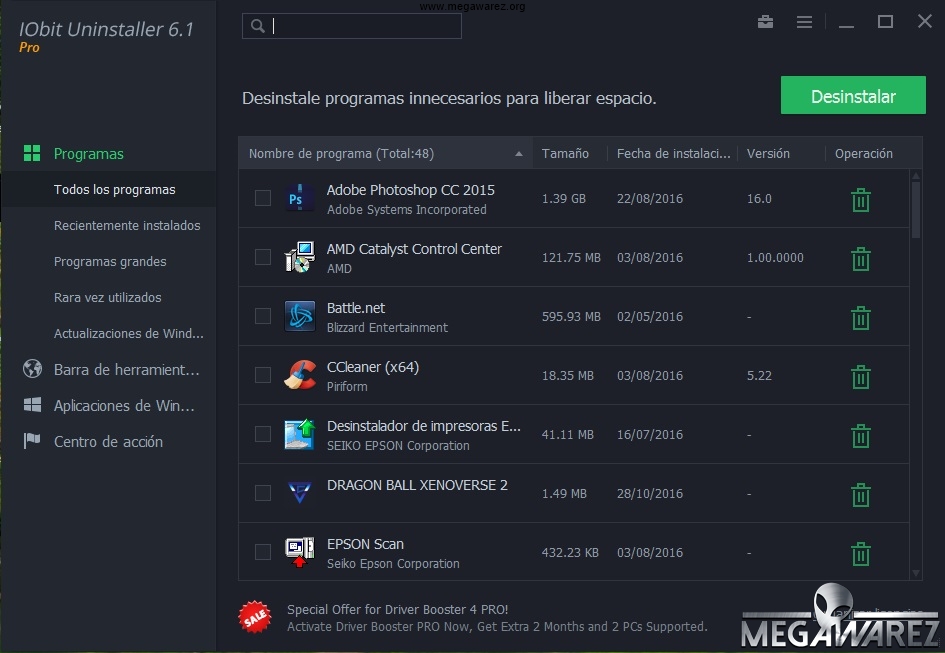Viewport: 945px width, 653px height.
Task: Open the hamburger menu icon
Action: click(804, 22)
